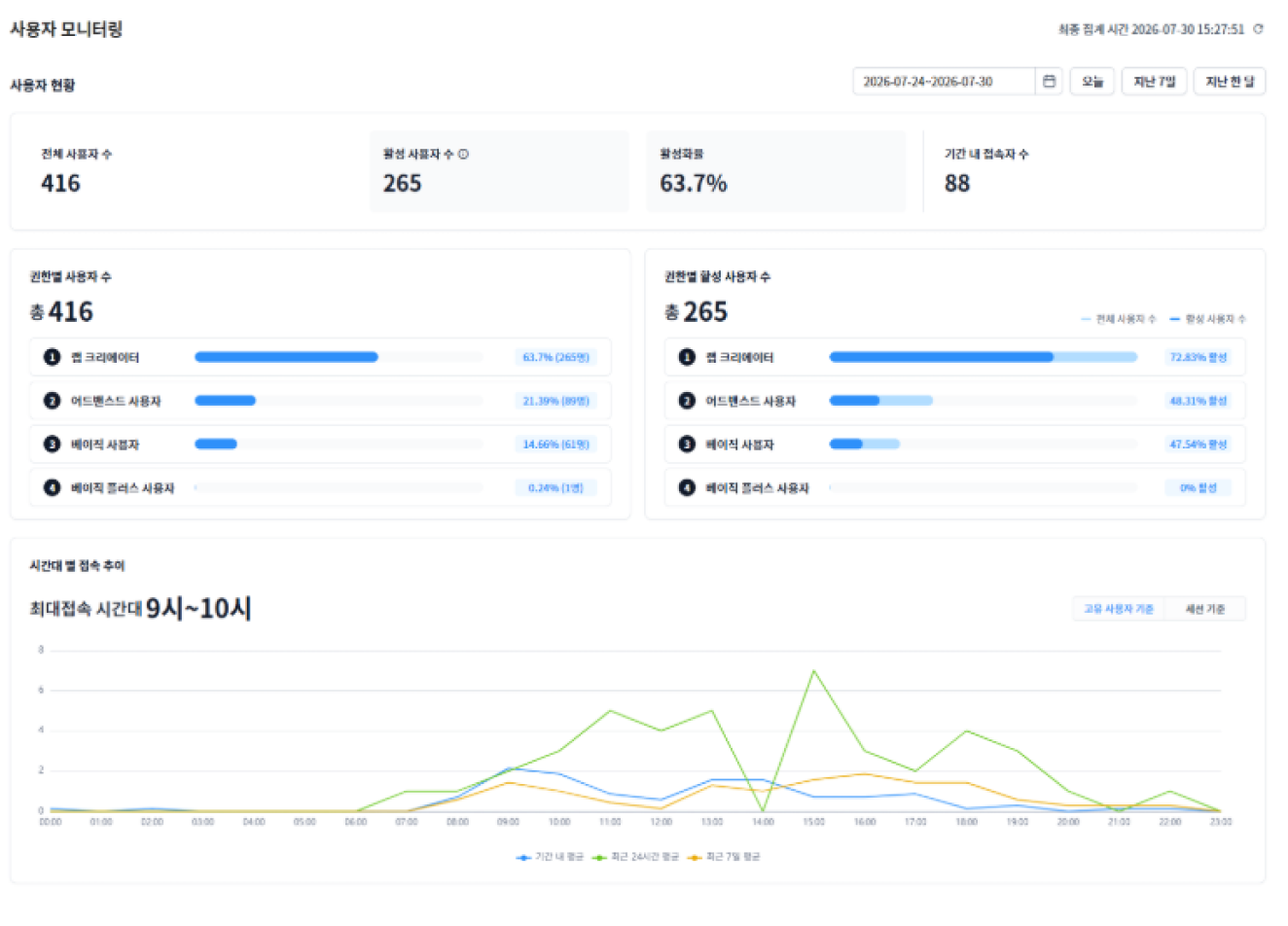Refresh the last aggregation time data

(1258, 29)
